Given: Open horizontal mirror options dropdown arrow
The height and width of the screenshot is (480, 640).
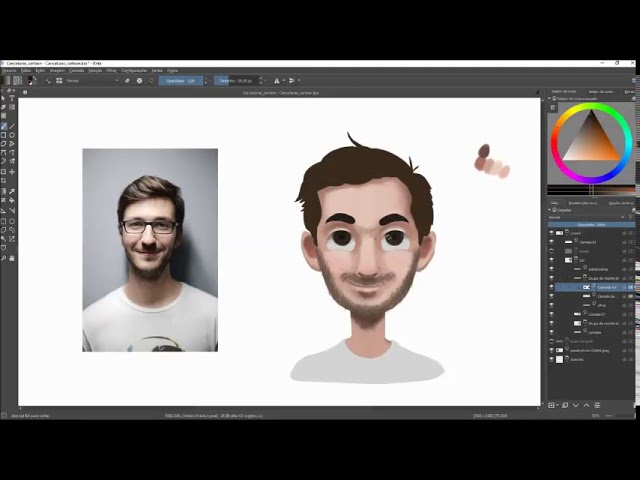Looking at the screenshot, I should point(284,81).
